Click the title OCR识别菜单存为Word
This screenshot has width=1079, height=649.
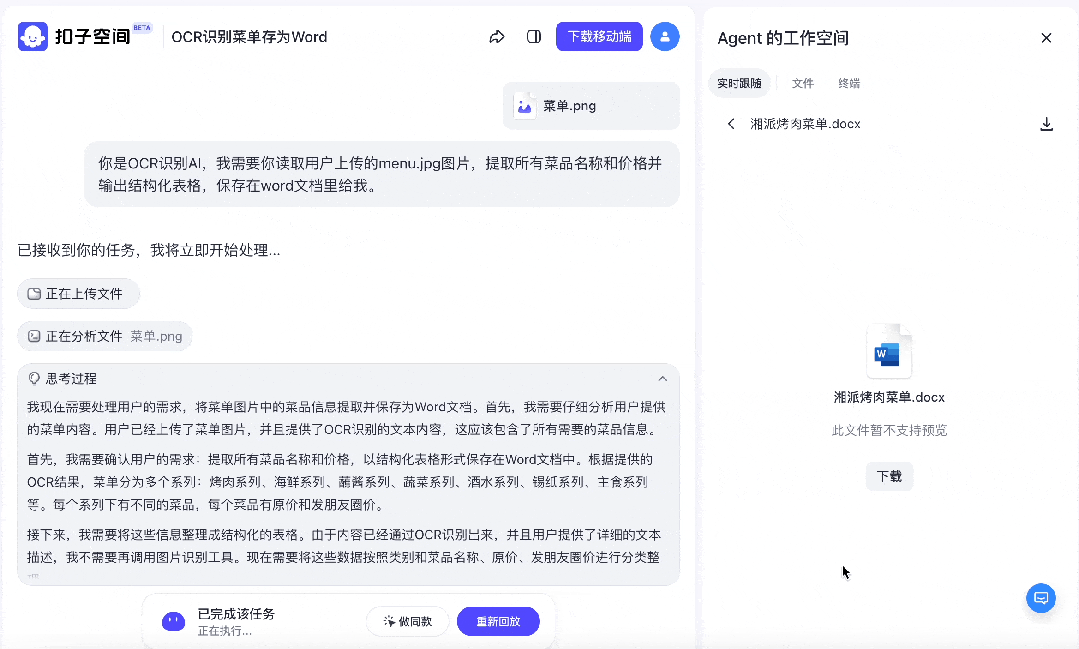tap(249, 37)
